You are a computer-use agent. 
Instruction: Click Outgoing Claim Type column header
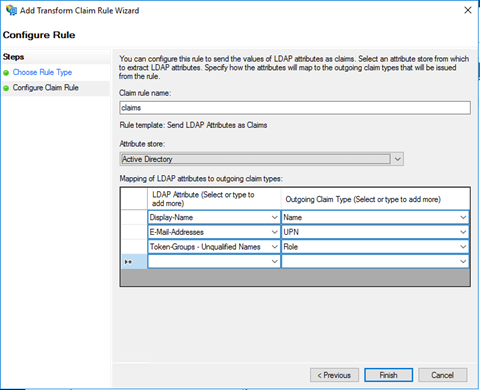pos(375,199)
